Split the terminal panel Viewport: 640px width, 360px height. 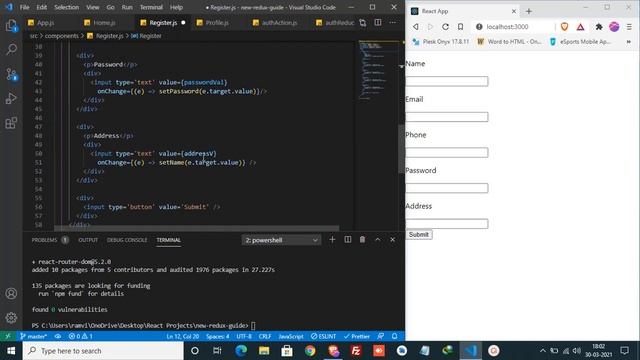click(x=348, y=240)
